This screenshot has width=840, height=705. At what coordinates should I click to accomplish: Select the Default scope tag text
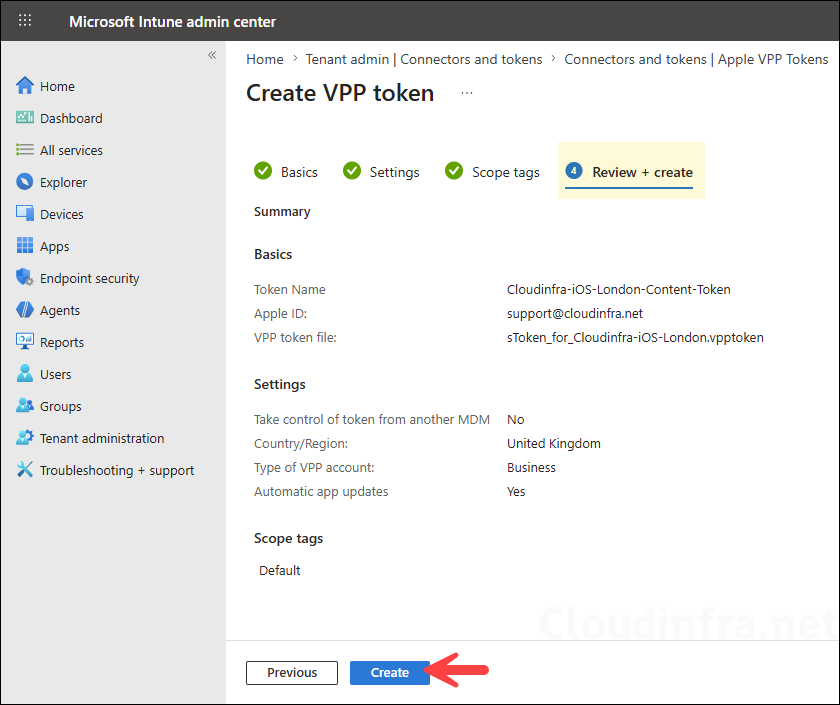tap(280, 571)
